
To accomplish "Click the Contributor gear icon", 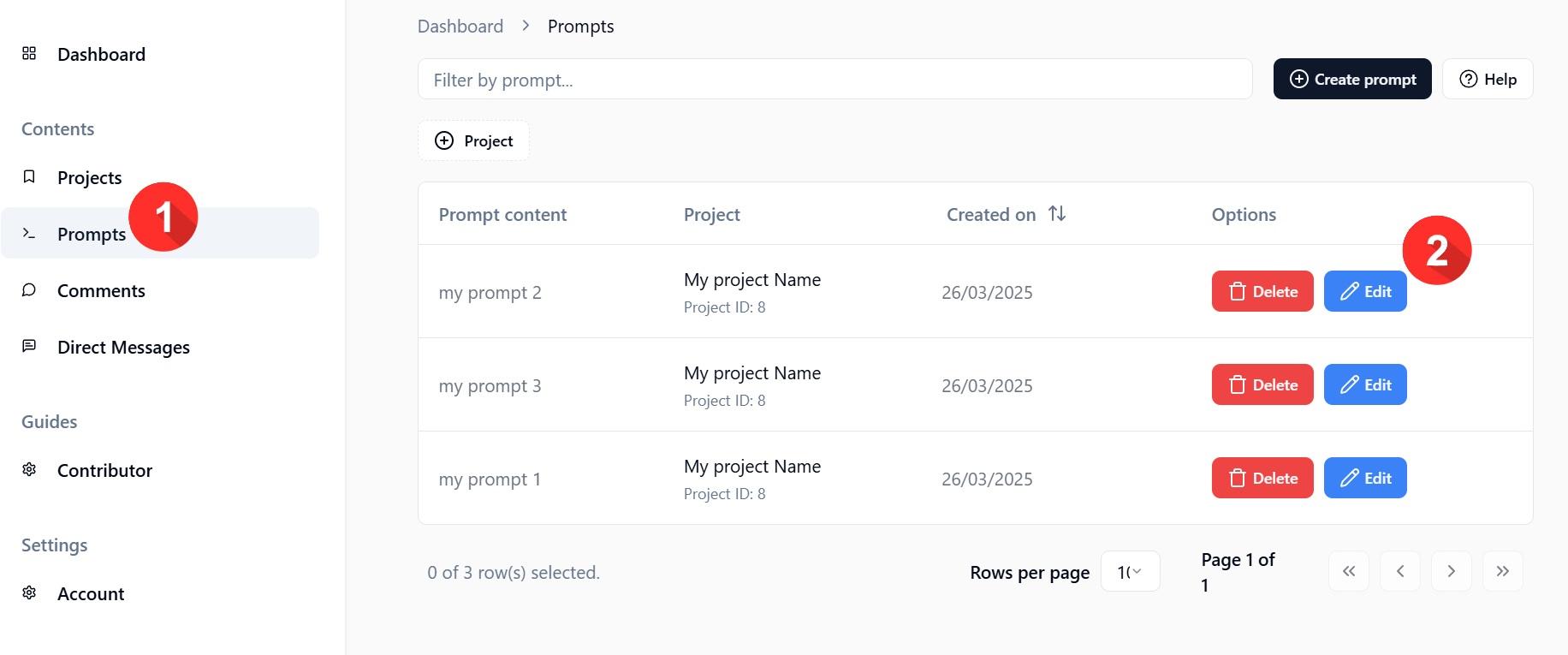I will tap(29, 470).
